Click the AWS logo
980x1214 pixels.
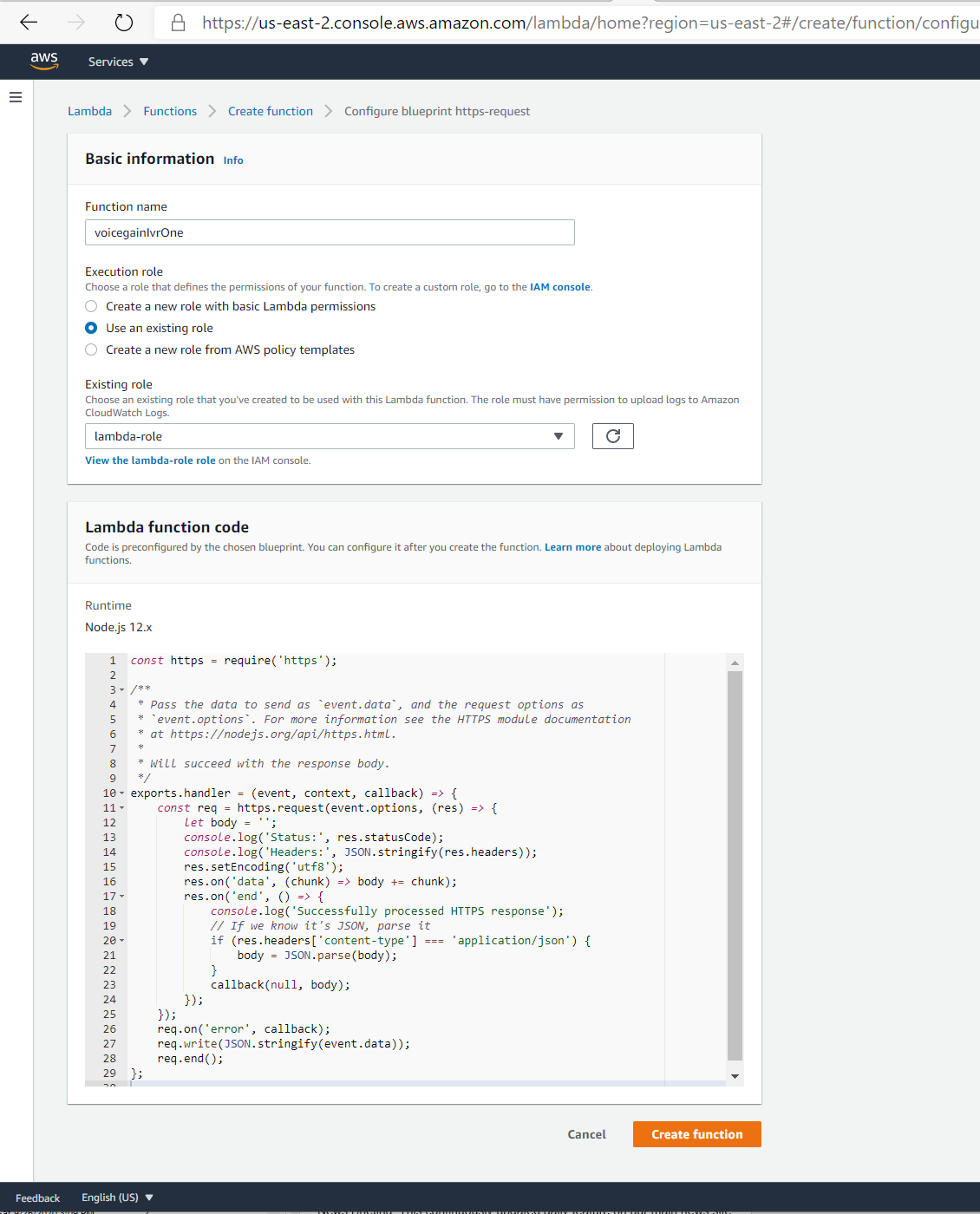tap(44, 61)
